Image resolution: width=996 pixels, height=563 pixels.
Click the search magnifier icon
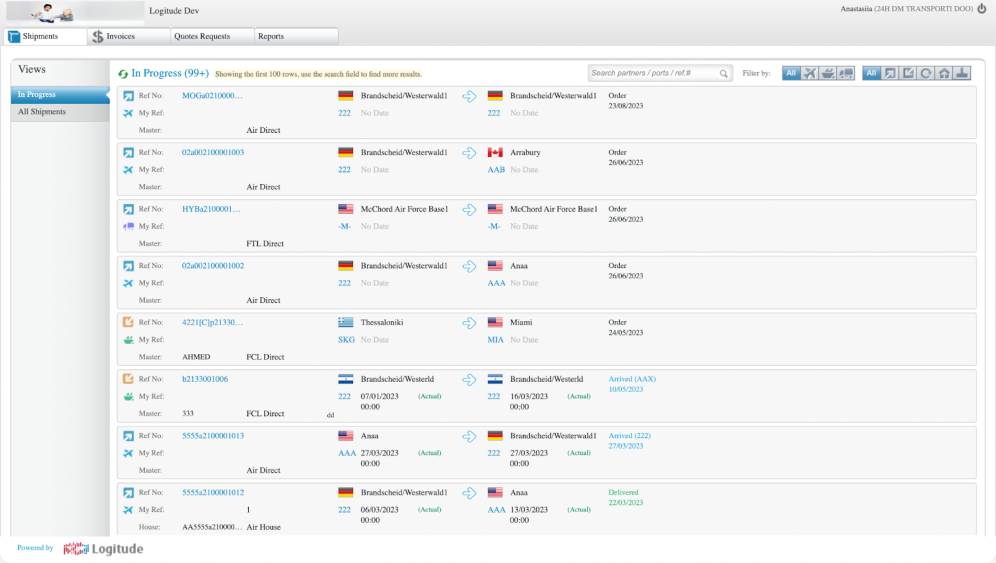pos(723,74)
